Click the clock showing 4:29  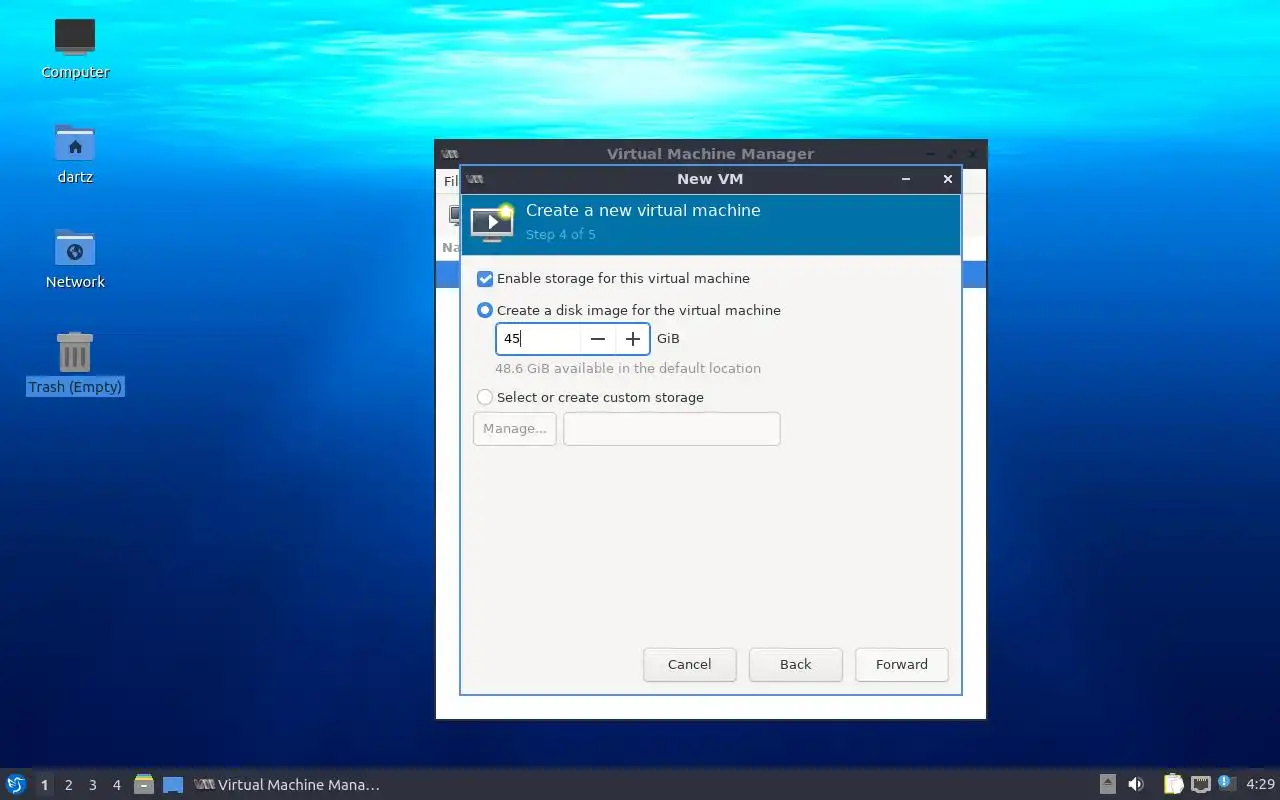coord(1260,785)
